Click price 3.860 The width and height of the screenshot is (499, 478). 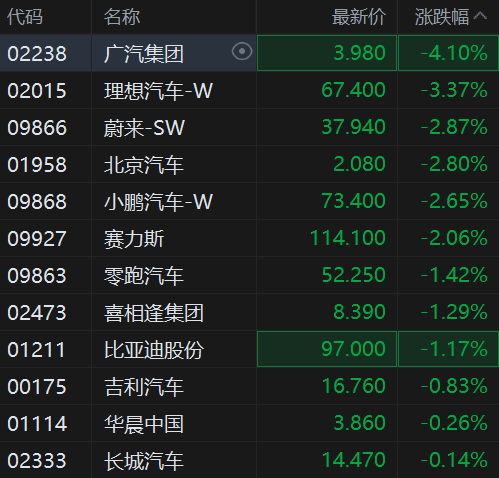pyautogui.click(x=360, y=423)
